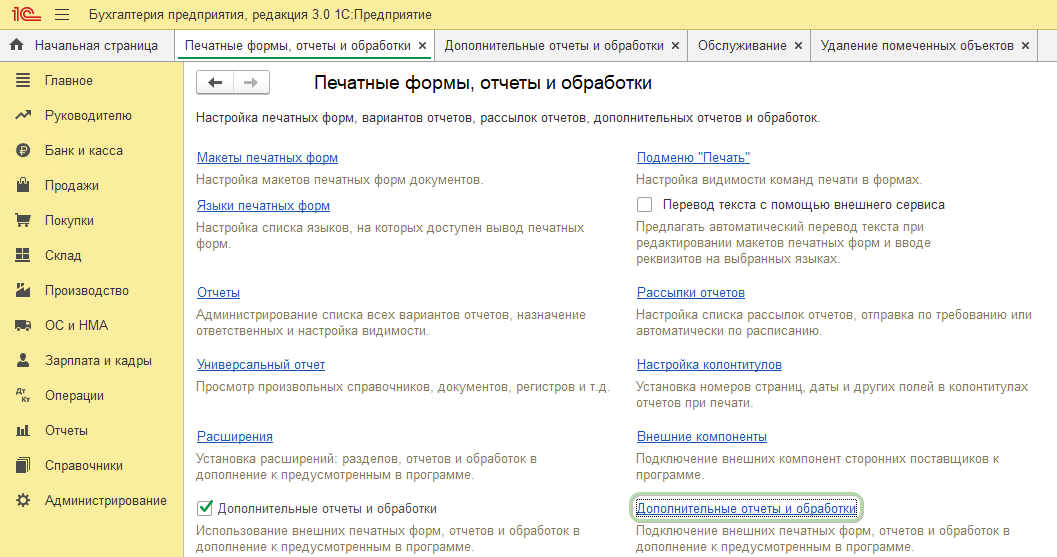Click the Зарплата и кадры person icon
1057x557 pixels.
point(23,360)
